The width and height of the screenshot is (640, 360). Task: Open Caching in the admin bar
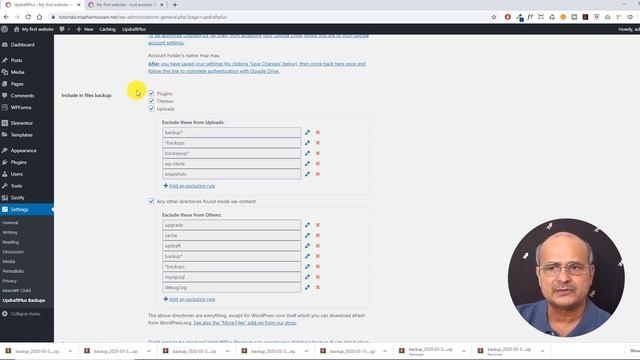[x=107, y=29]
